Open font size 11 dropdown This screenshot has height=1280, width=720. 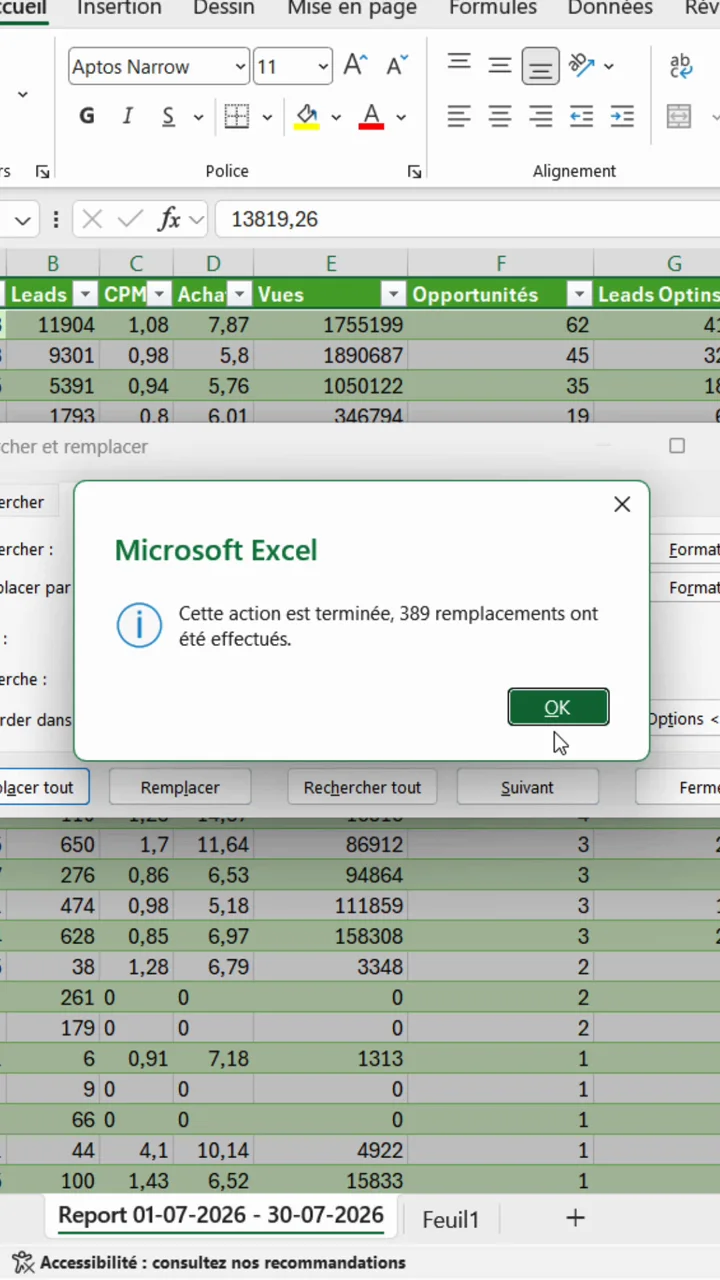tap(323, 67)
